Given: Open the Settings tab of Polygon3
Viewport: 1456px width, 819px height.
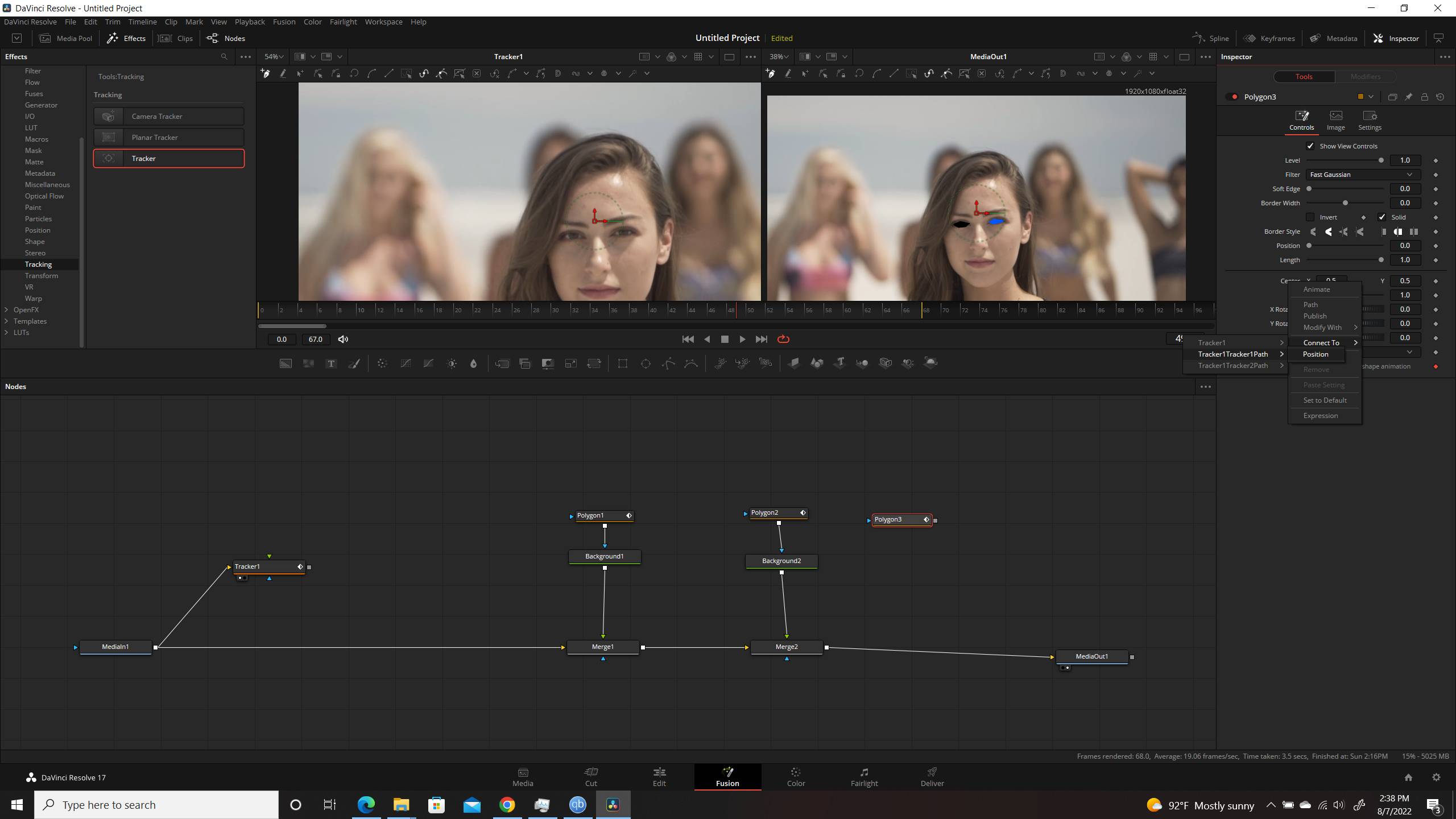Looking at the screenshot, I should coord(1370,121).
